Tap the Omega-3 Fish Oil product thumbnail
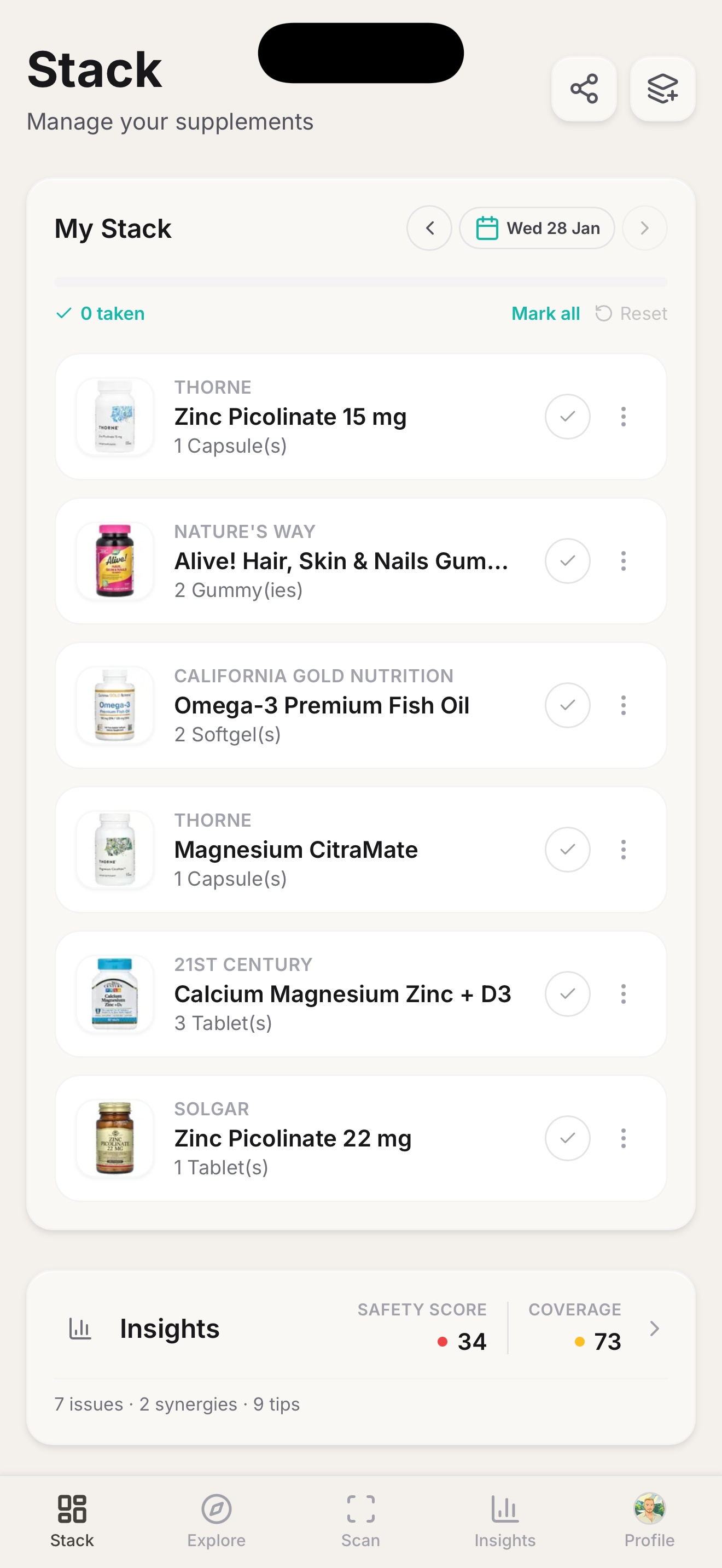The image size is (722, 1568). (115, 705)
